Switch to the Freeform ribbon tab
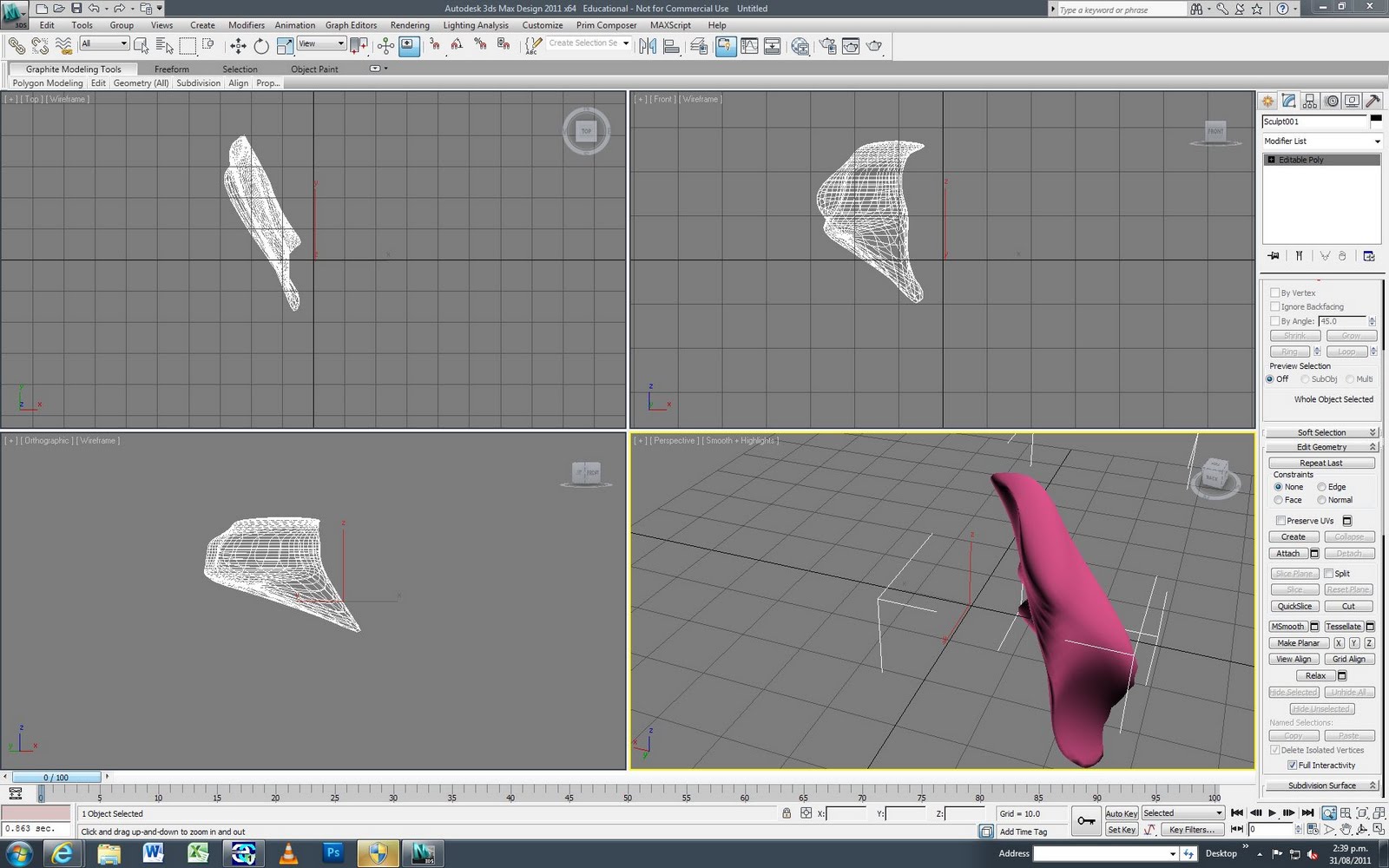The height and width of the screenshot is (868, 1389). pos(172,69)
